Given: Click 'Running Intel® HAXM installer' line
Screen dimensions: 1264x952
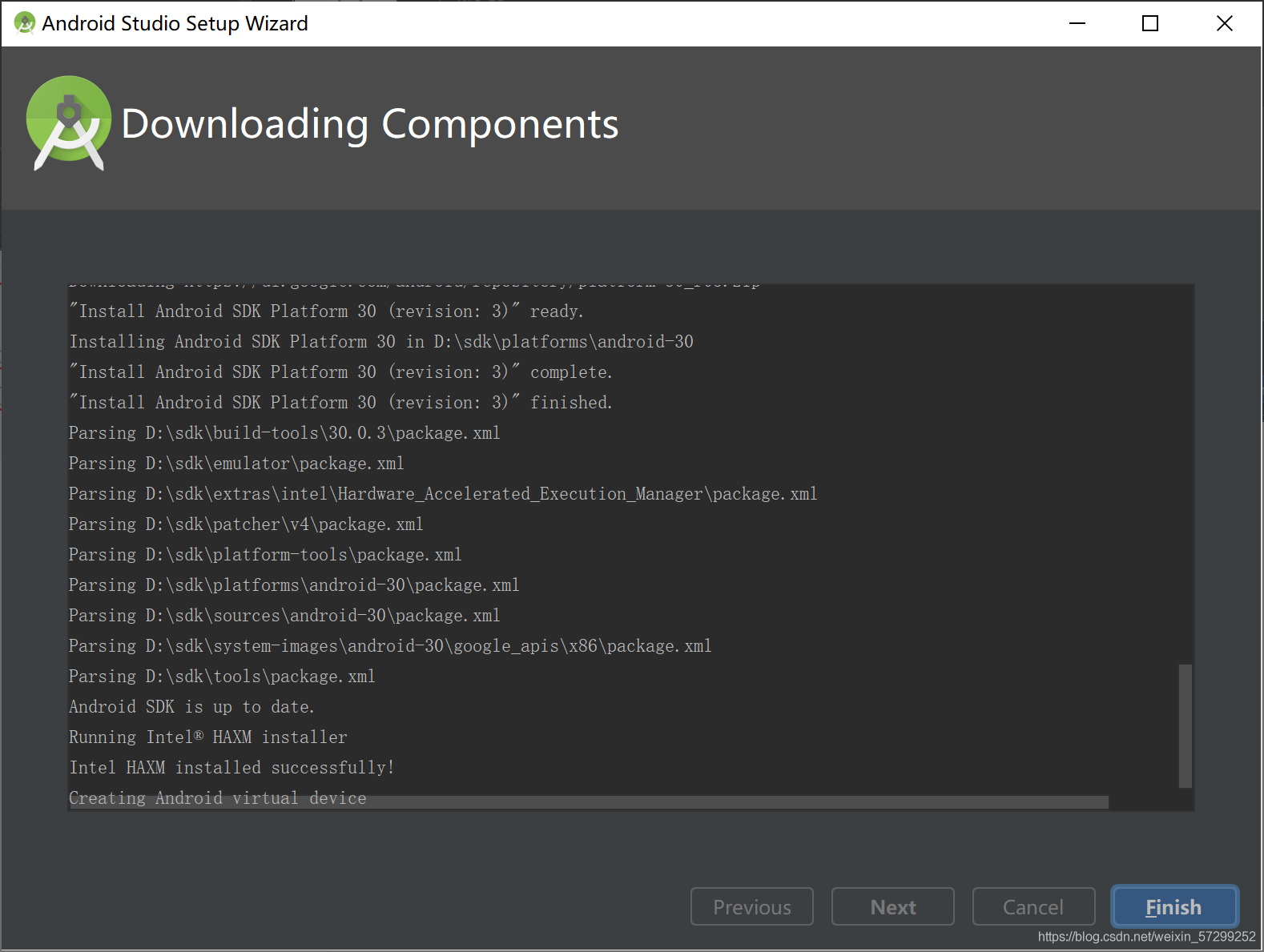Looking at the screenshot, I should pyautogui.click(x=208, y=737).
